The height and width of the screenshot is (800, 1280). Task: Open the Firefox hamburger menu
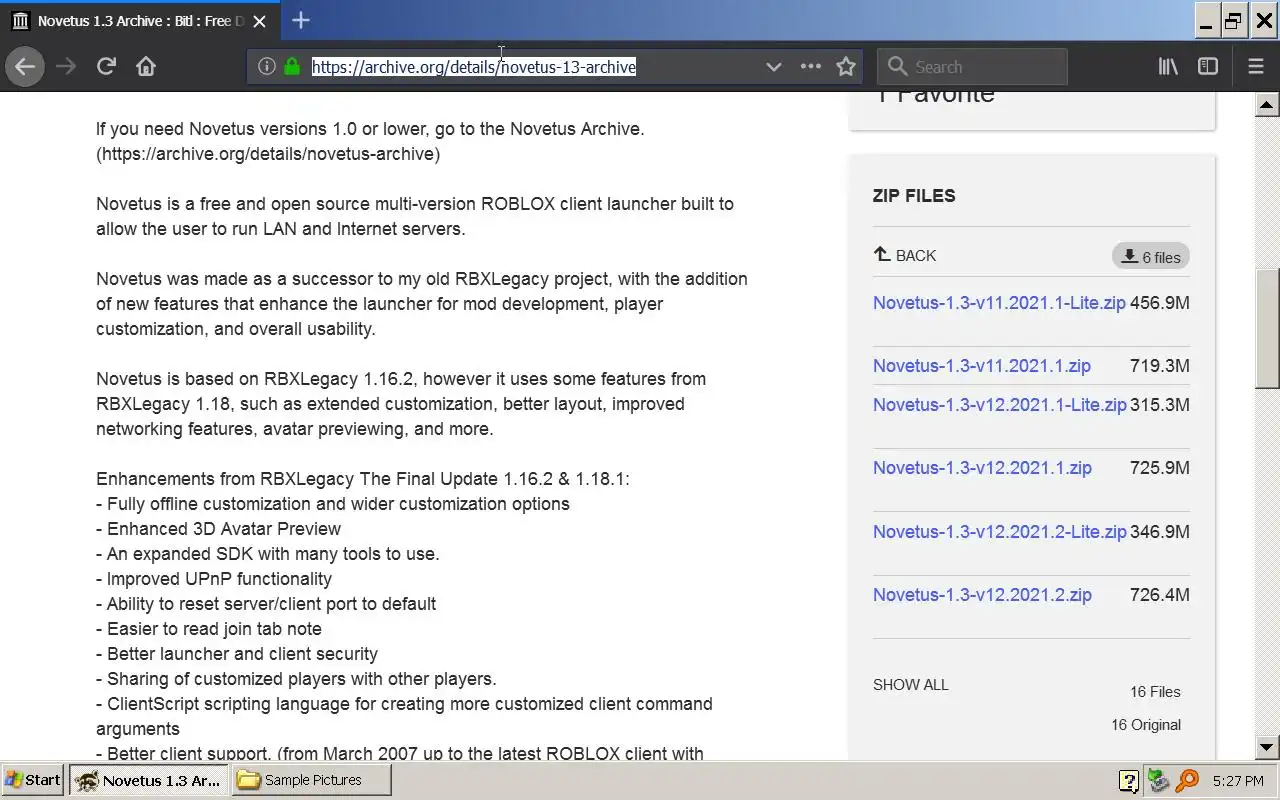(x=1256, y=67)
